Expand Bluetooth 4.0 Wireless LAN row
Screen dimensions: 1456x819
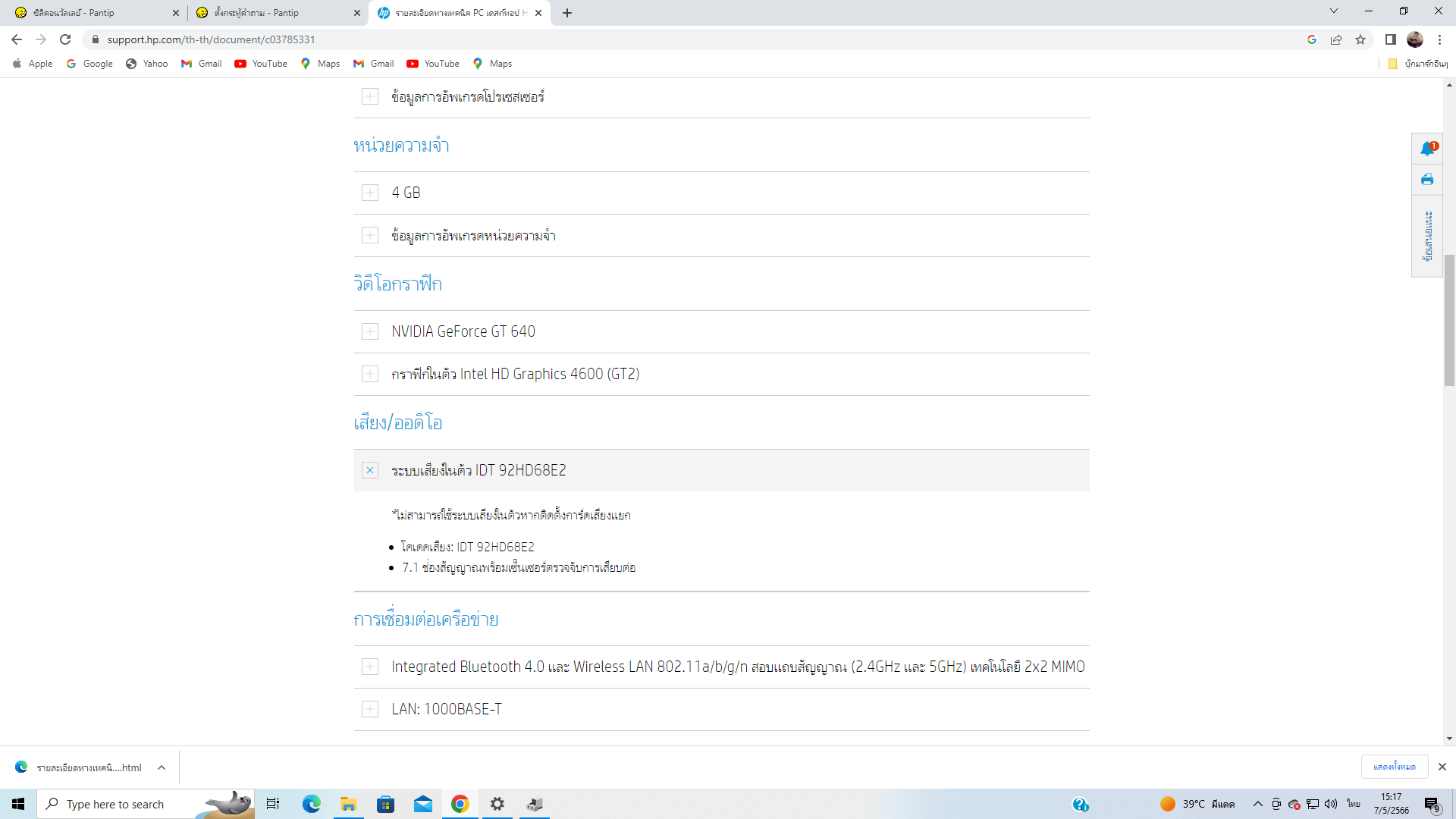[x=721, y=667]
